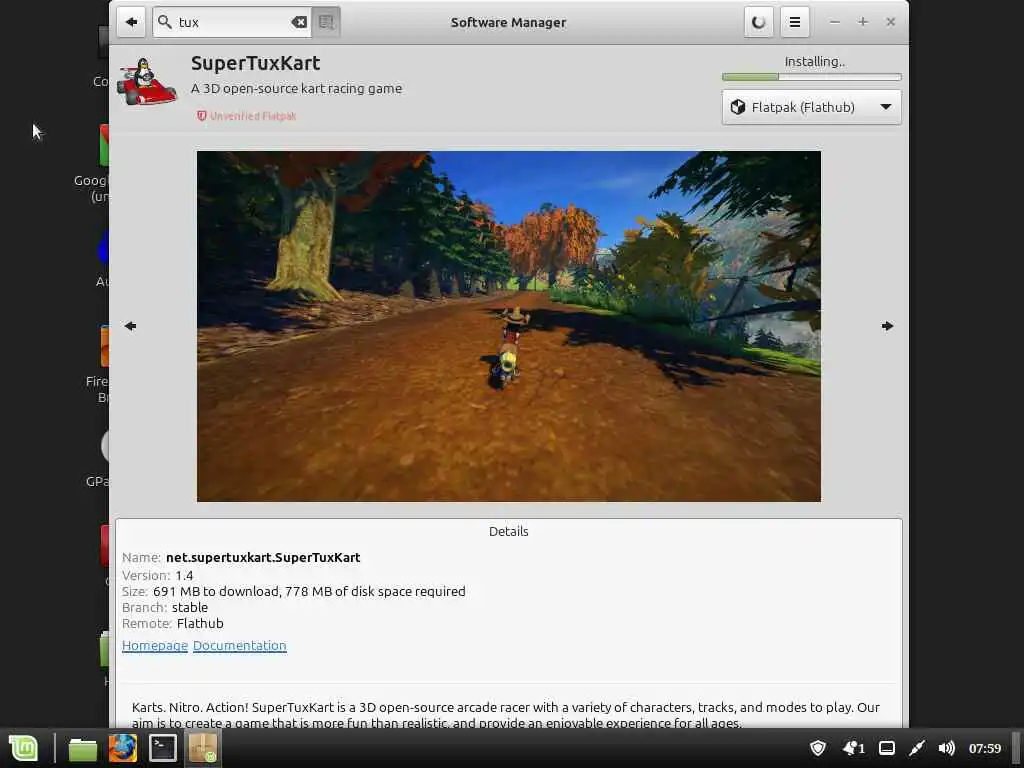
Task: Click the Software Manager taskbar entry
Action: [x=202, y=748]
